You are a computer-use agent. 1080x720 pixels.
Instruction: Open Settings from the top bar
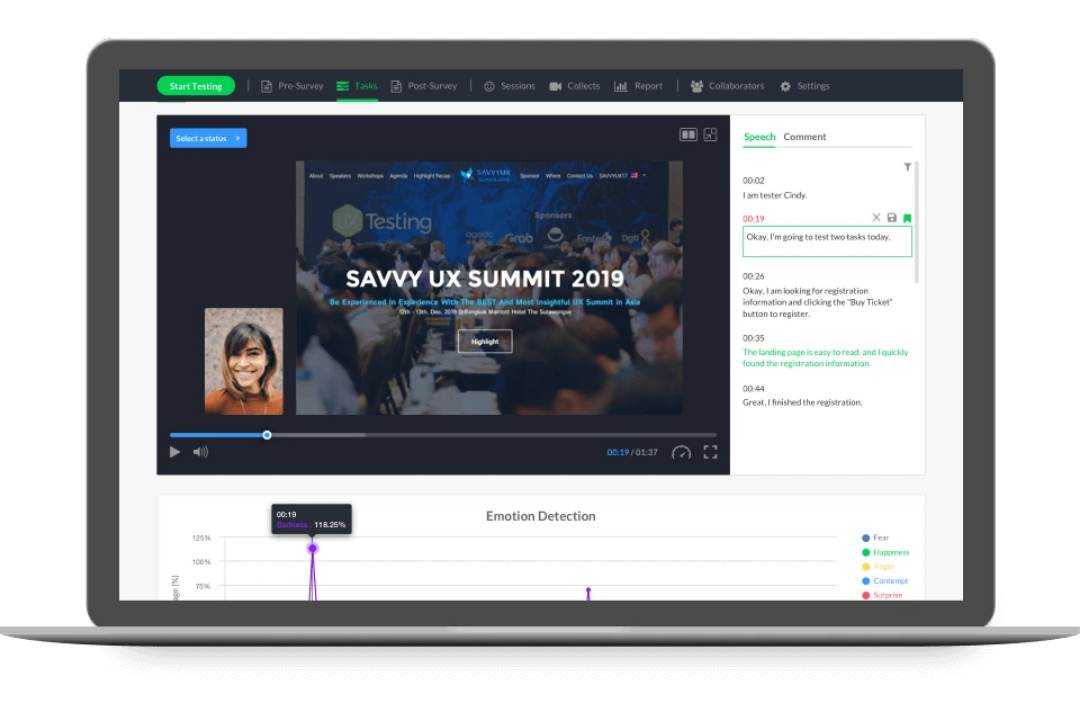pyautogui.click(x=805, y=86)
